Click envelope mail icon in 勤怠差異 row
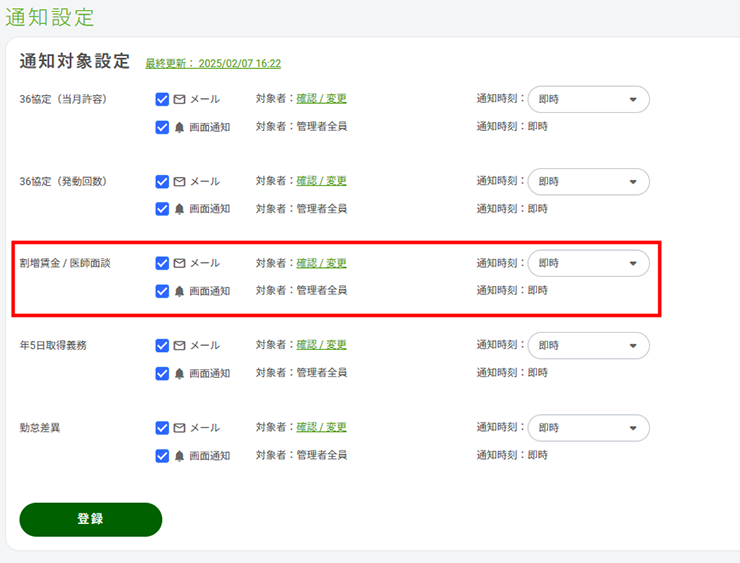 tap(179, 428)
